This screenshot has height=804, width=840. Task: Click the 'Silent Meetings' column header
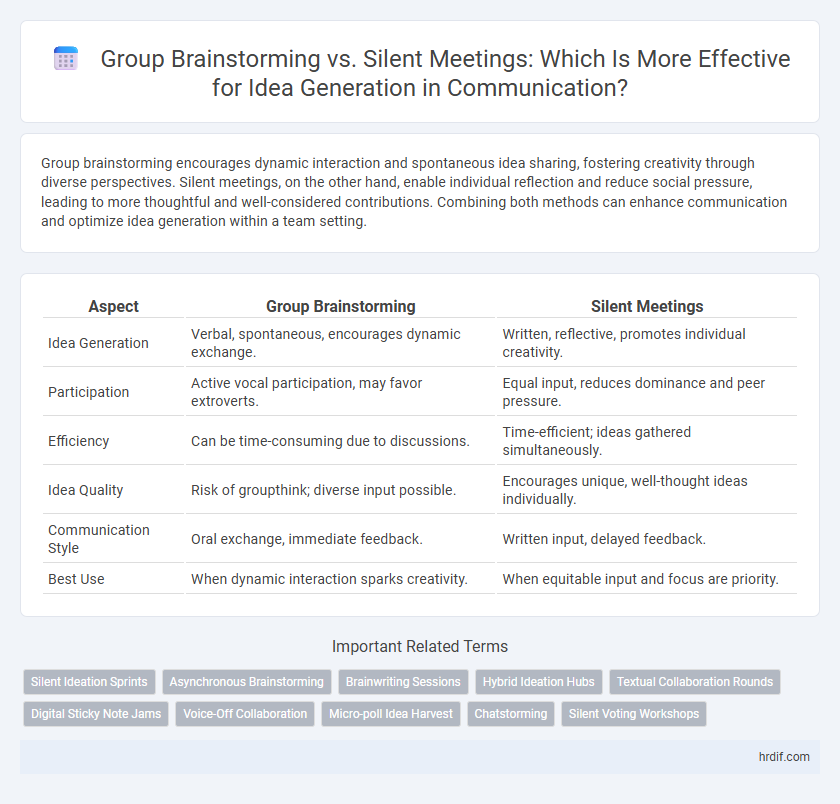pos(647,306)
